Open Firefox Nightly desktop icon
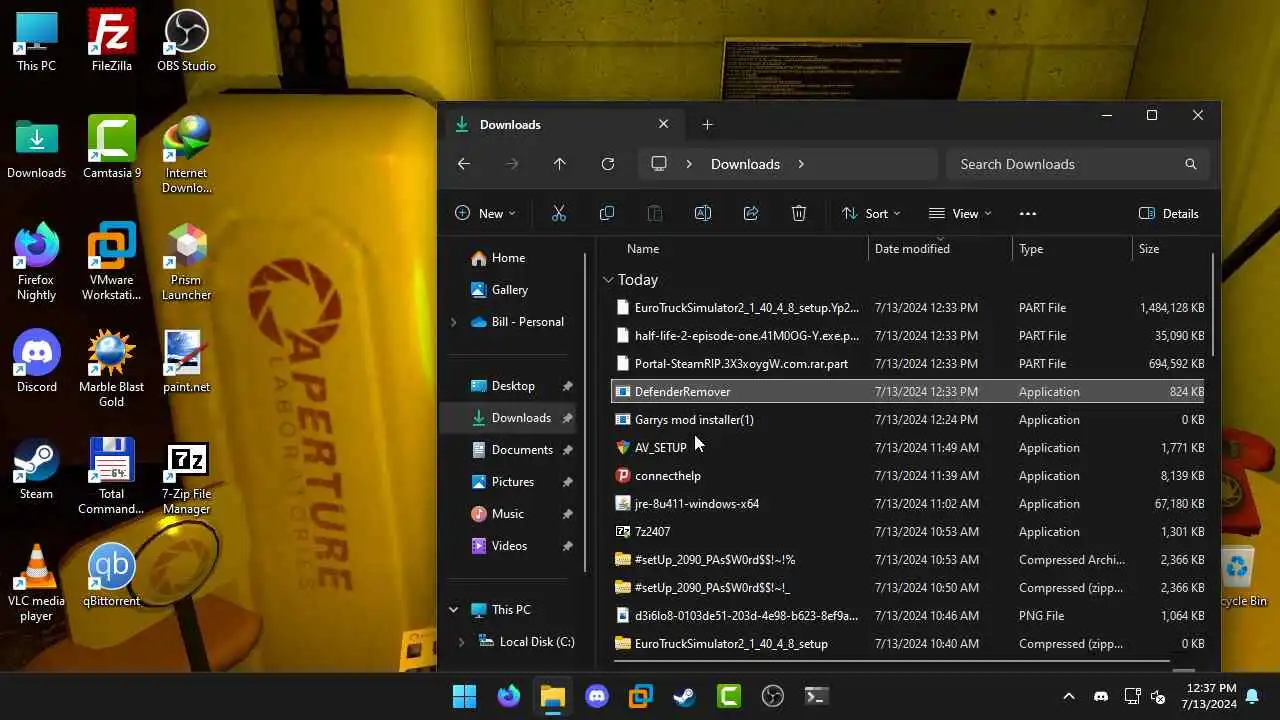This screenshot has height=720, width=1280. click(x=36, y=262)
